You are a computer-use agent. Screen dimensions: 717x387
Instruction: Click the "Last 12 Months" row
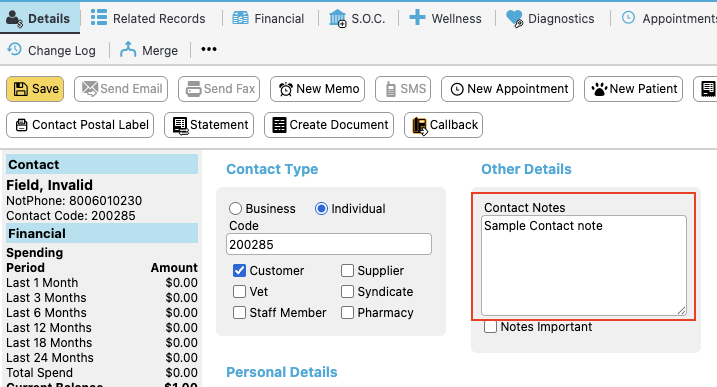tap(102, 328)
